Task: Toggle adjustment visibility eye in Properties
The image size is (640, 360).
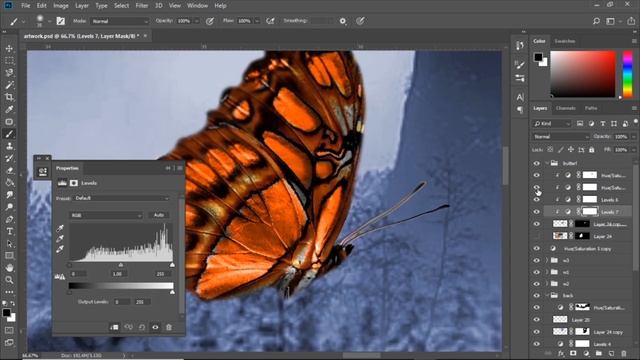Action: click(155, 327)
